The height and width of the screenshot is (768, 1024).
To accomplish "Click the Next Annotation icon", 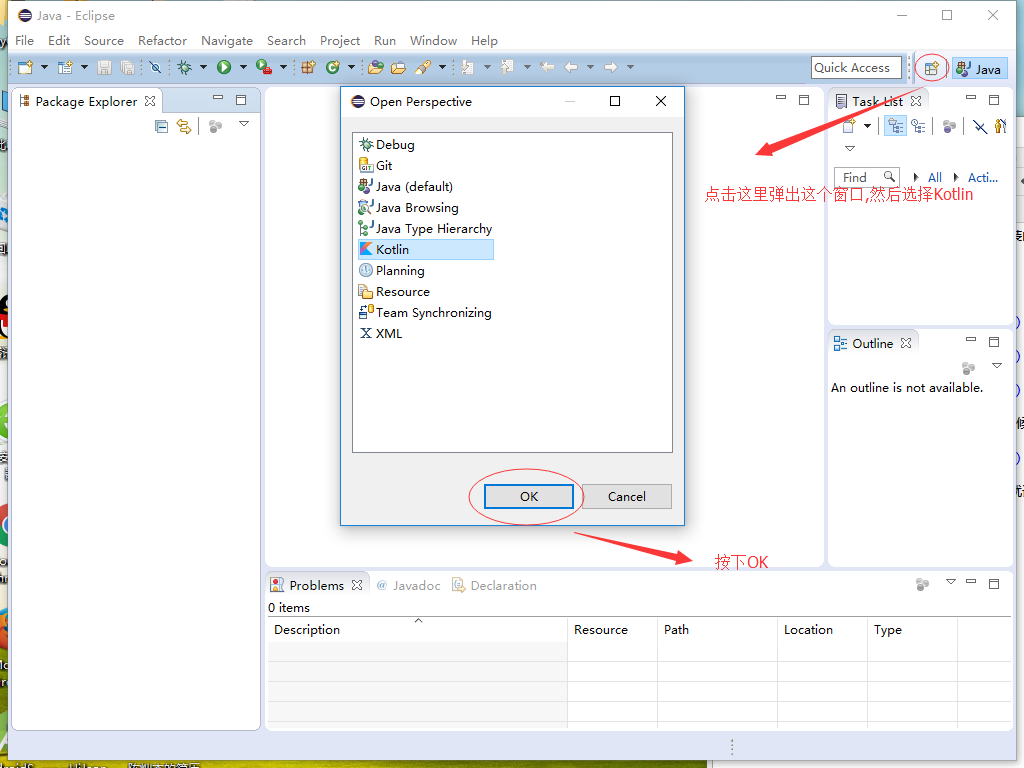I will (468, 67).
